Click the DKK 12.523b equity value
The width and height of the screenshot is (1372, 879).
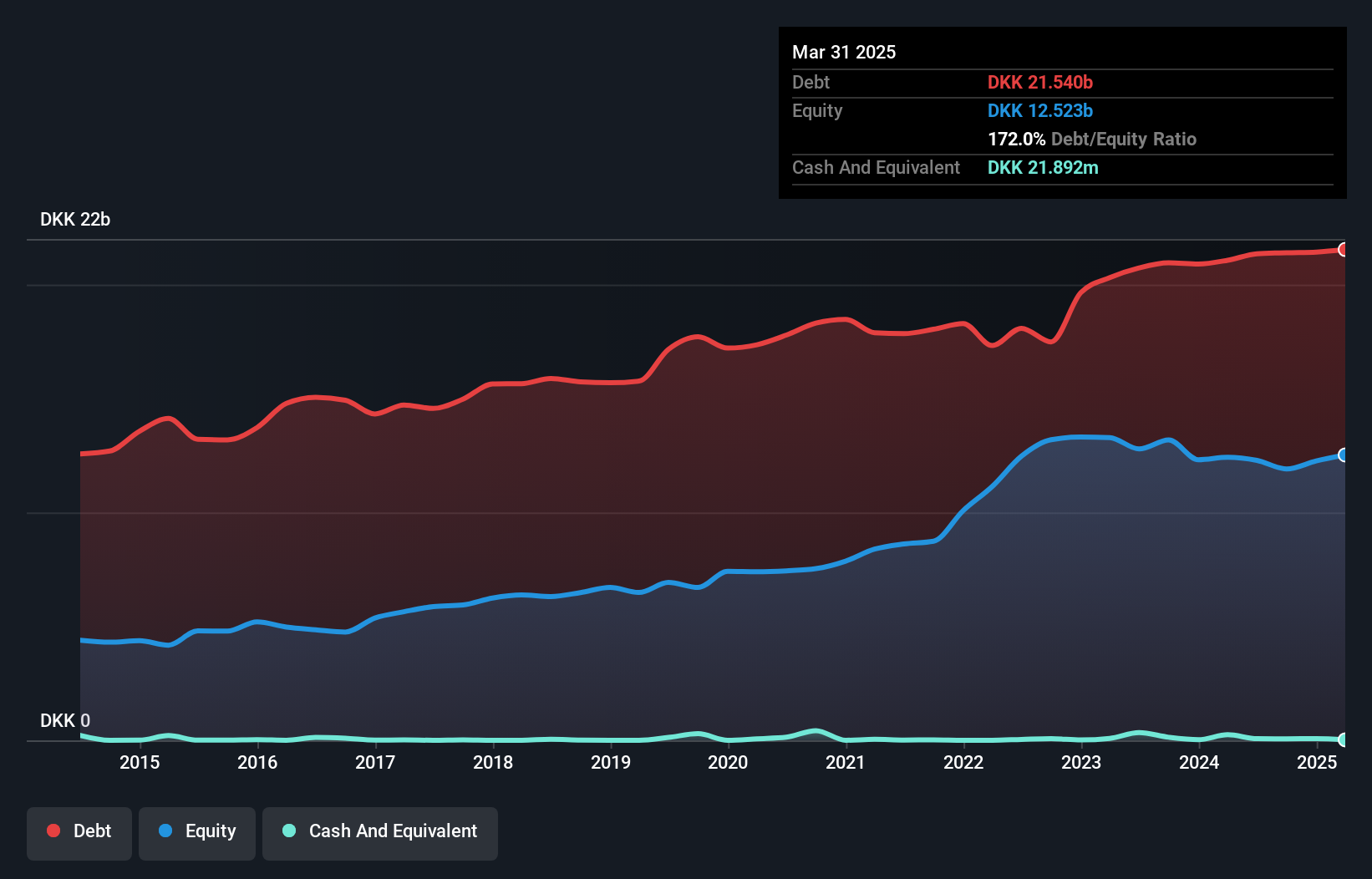[x=1040, y=110]
